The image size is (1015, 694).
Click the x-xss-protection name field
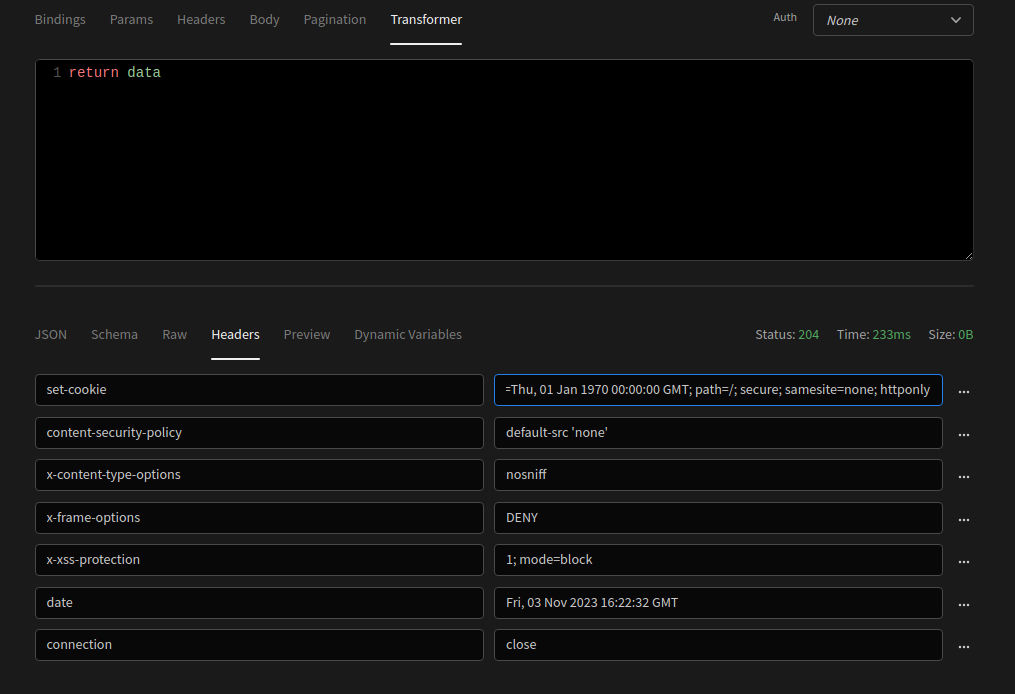[x=259, y=559]
